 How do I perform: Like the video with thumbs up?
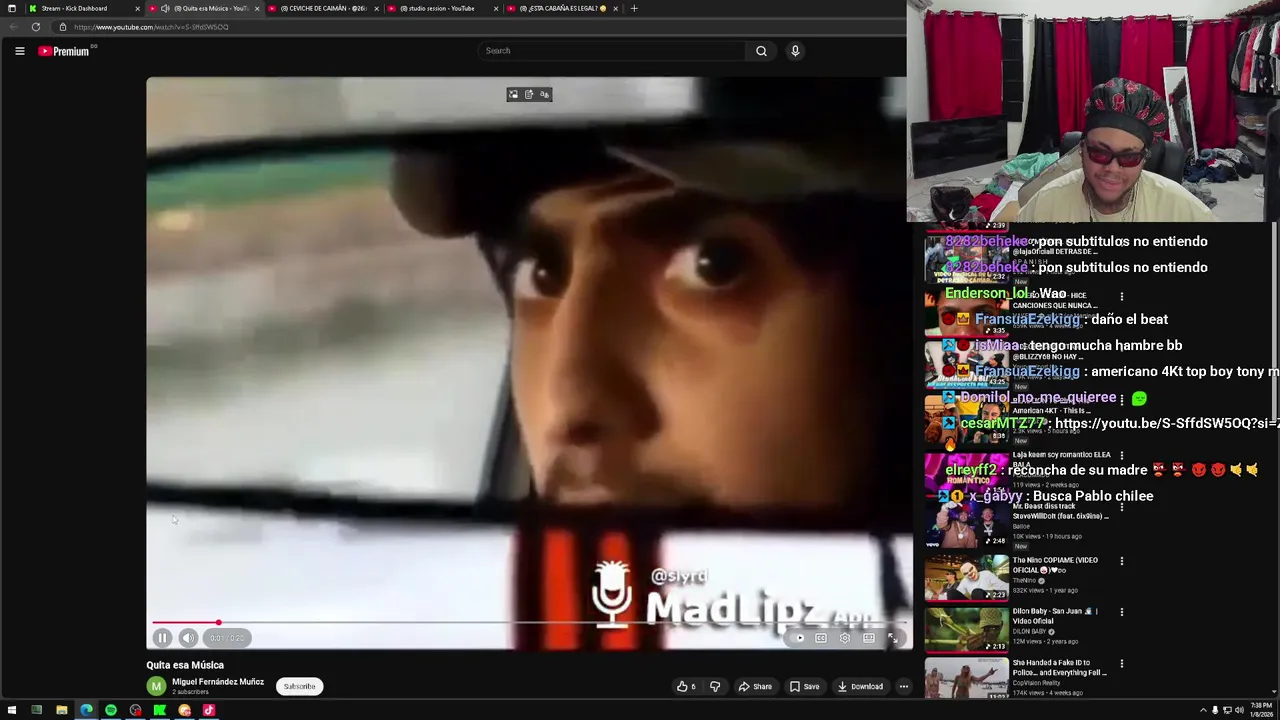686,687
